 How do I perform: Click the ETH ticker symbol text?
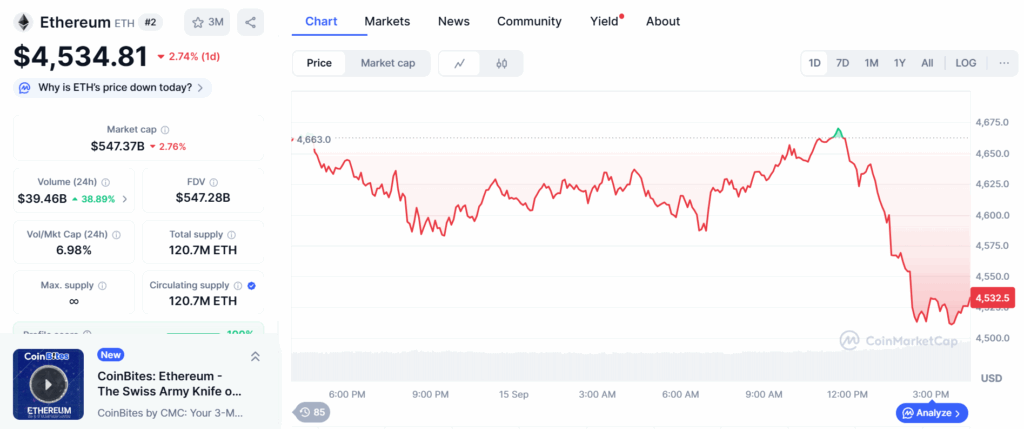pos(124,23)
